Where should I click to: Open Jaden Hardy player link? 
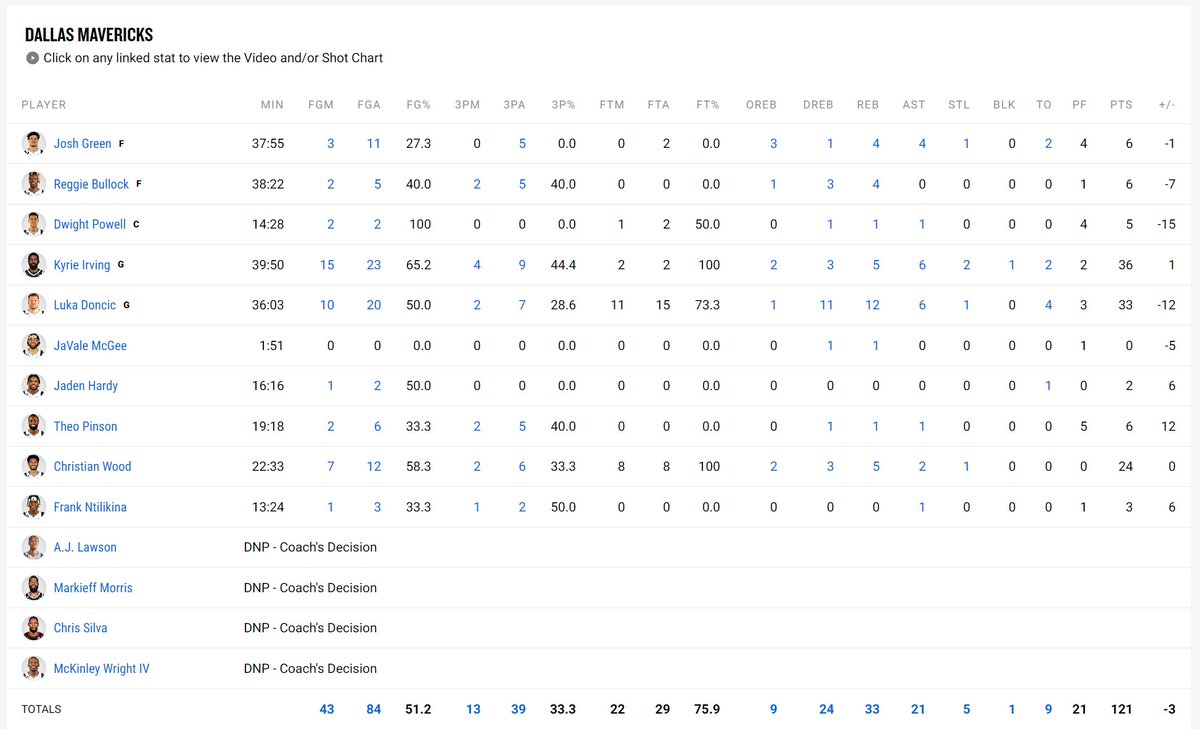(x=86, y=386)
